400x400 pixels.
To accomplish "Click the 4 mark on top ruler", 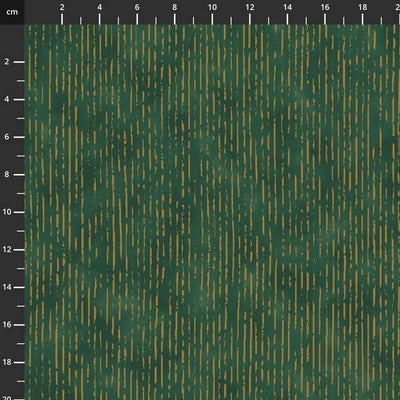I will coord(99,7).
